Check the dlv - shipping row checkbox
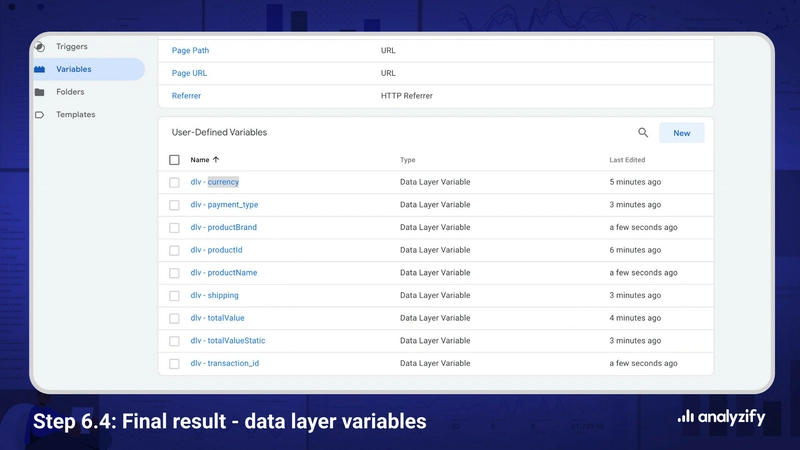The height and width of the screenshot is (450, 800). tap(174, 296)
